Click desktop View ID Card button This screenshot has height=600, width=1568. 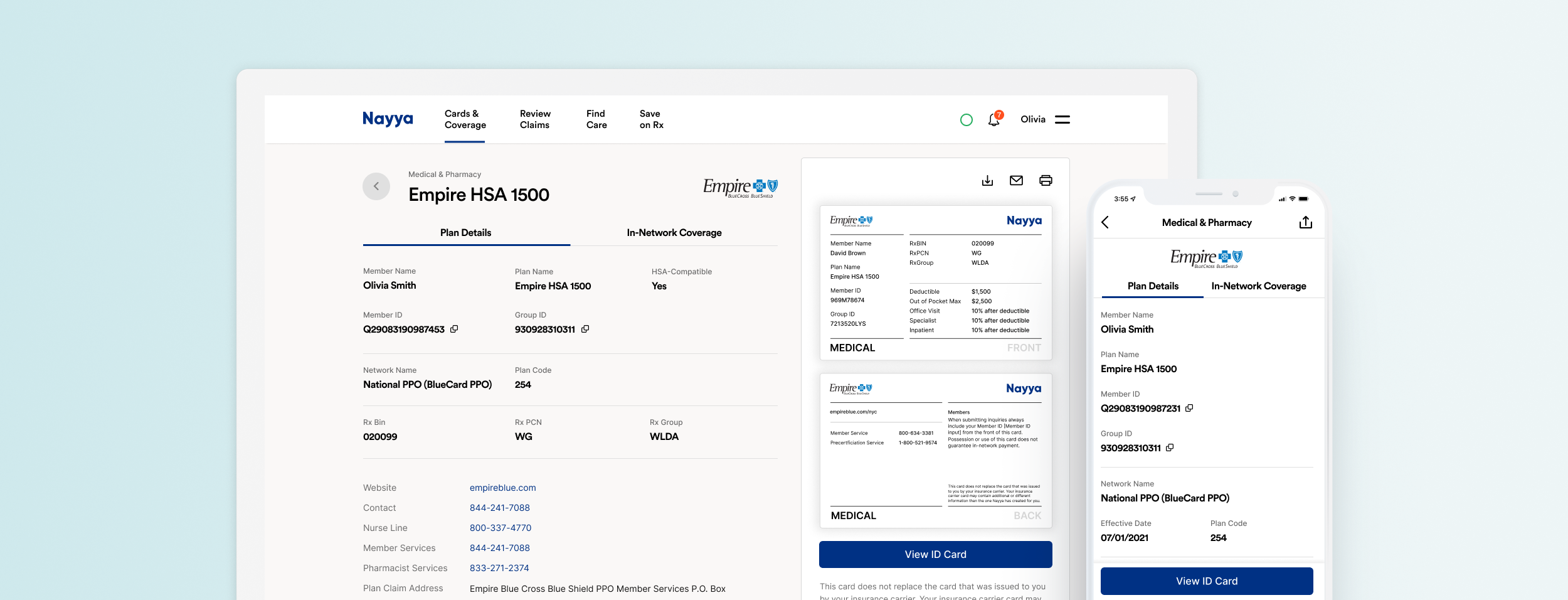click(936, 555)
